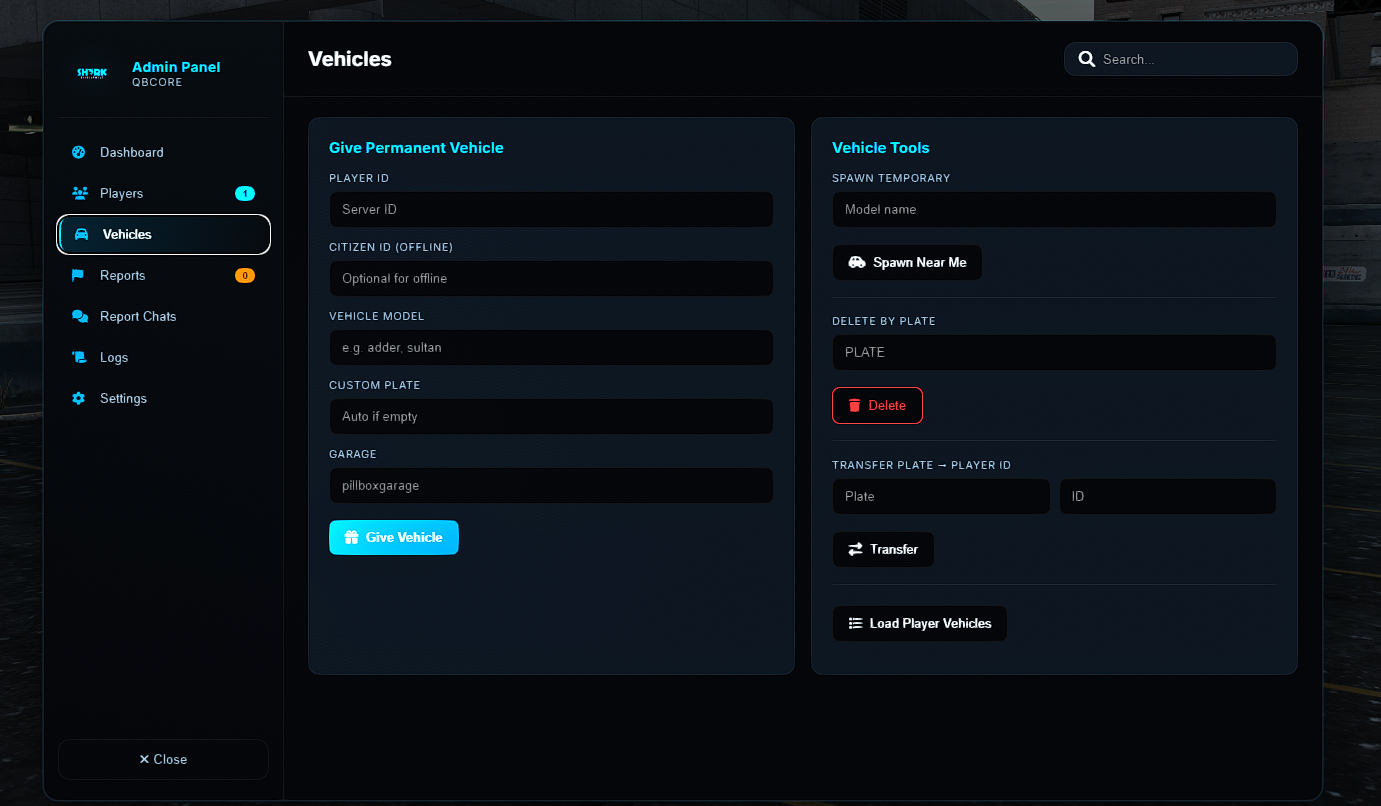Close the admin panel
The image size is (1381, 806).
tap(164, 759)
